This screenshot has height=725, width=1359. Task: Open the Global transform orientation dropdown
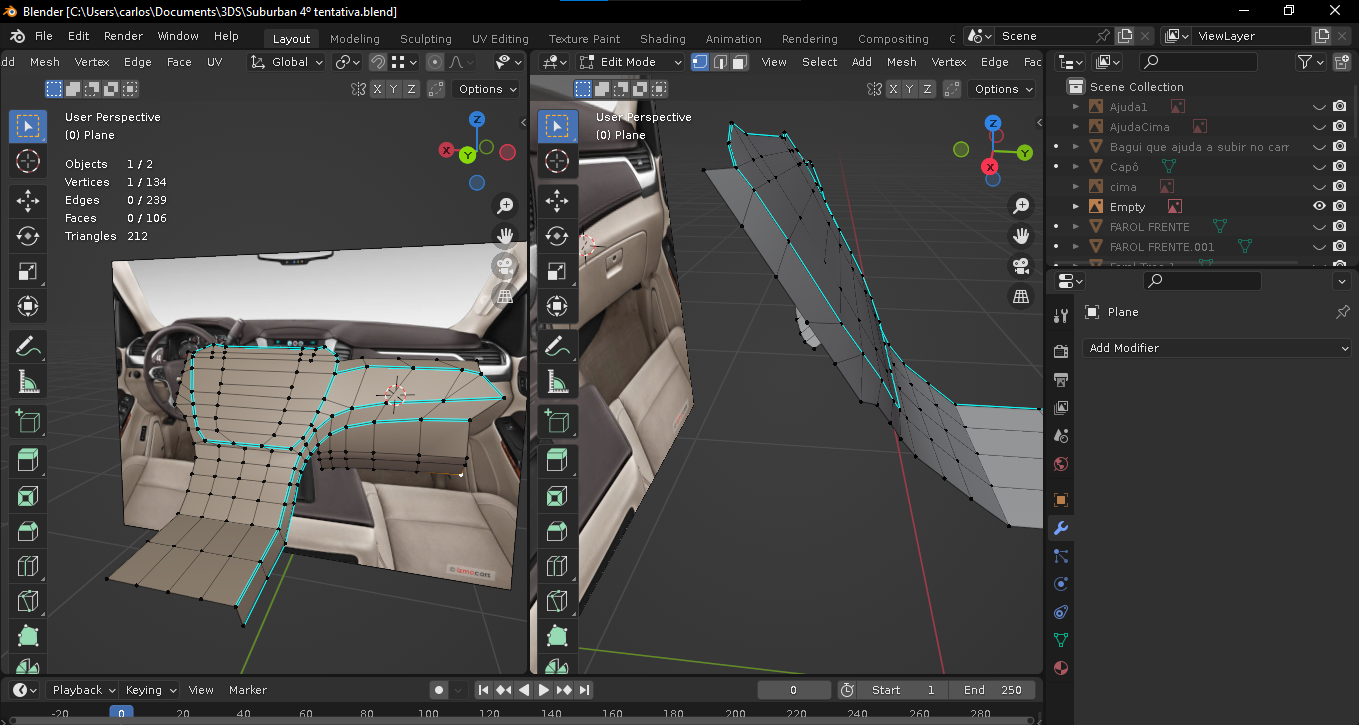pos(288,62)
